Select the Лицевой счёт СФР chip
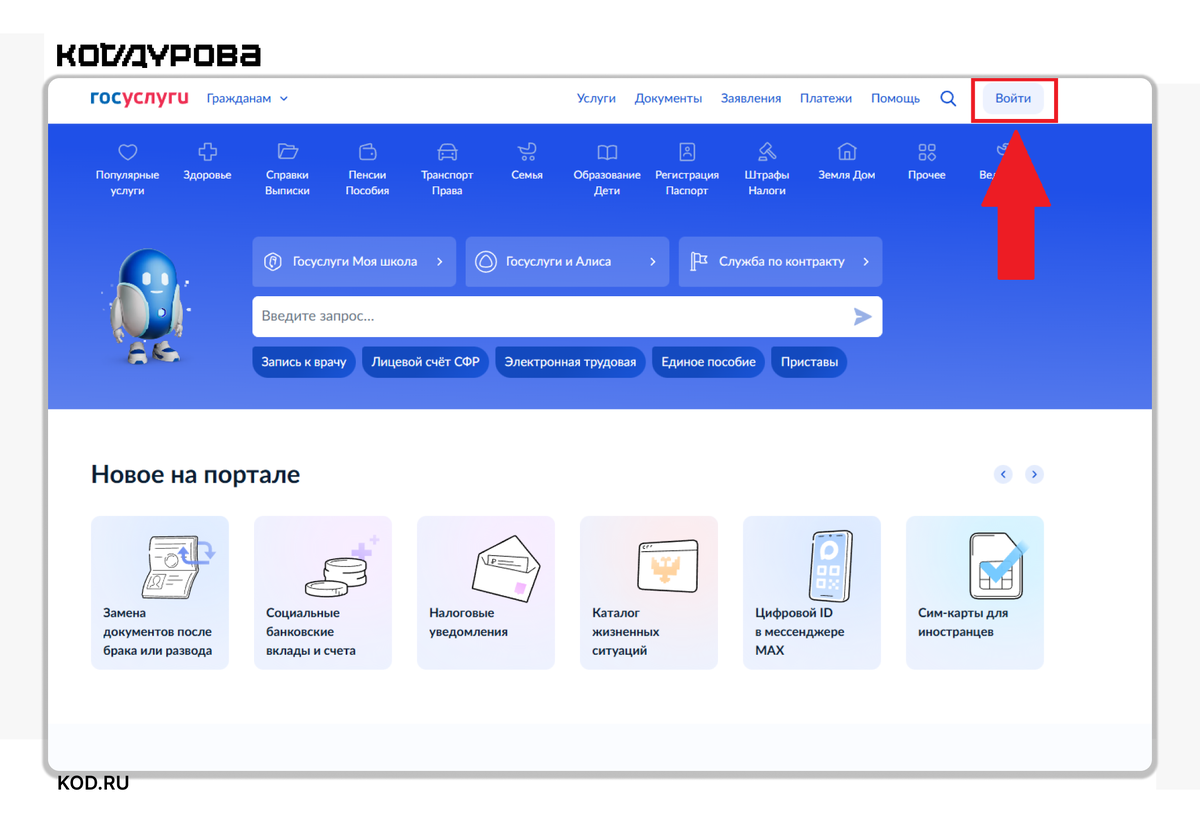This screenshot has width=1200, height=823. pos(426,362)
